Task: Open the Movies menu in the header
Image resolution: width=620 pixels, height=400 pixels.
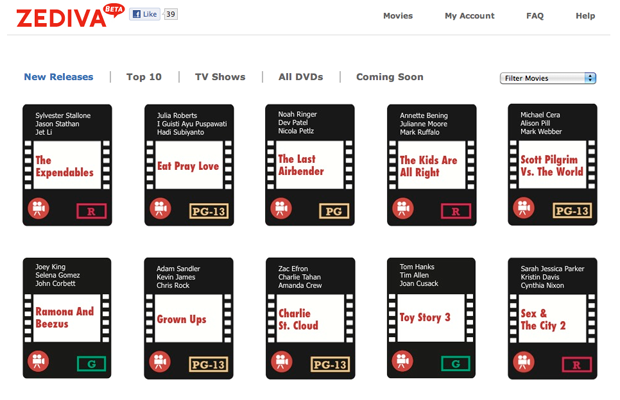Action: [398, 16]
